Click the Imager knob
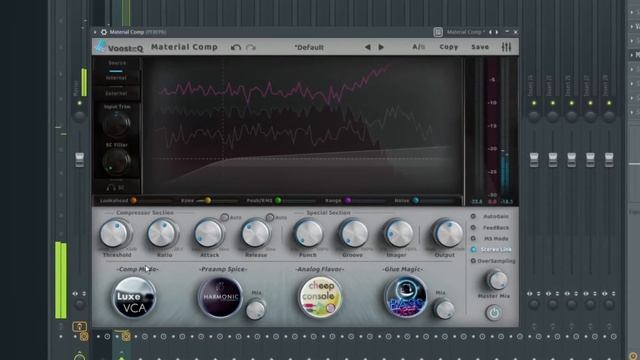 pyautogui.click(x=398, y=234)
